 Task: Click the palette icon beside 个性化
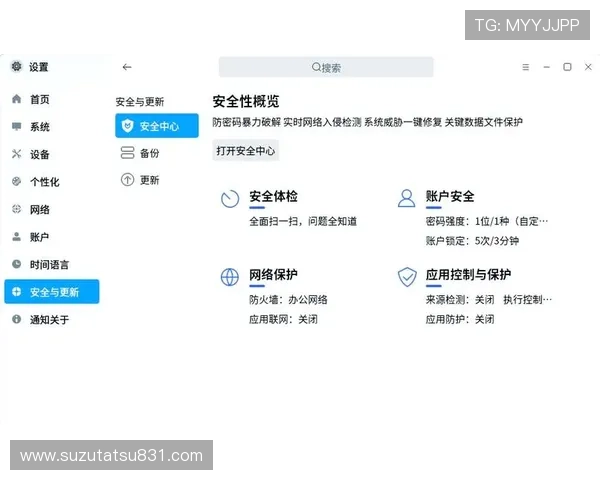pyautogui.click(x=16, y=181)
